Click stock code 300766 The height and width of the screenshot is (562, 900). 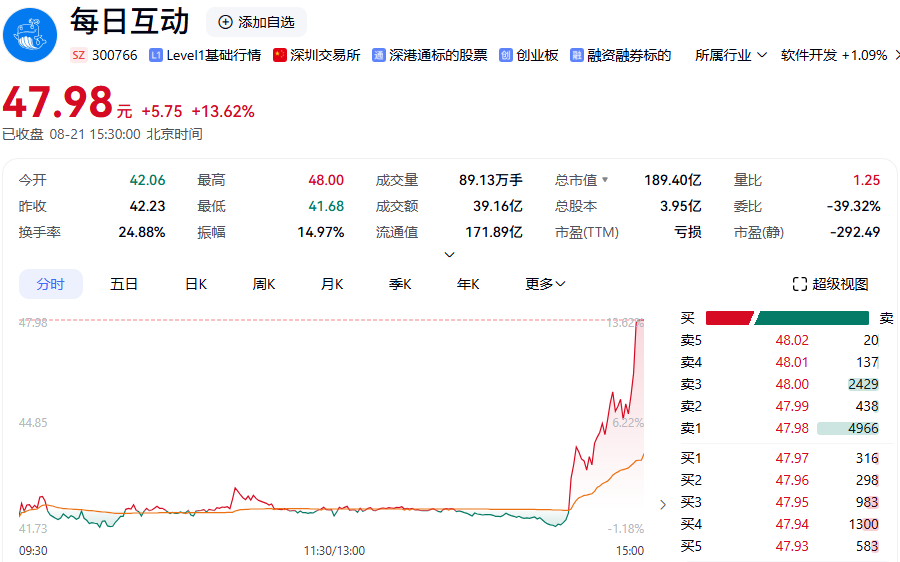(x=115, y=55)
